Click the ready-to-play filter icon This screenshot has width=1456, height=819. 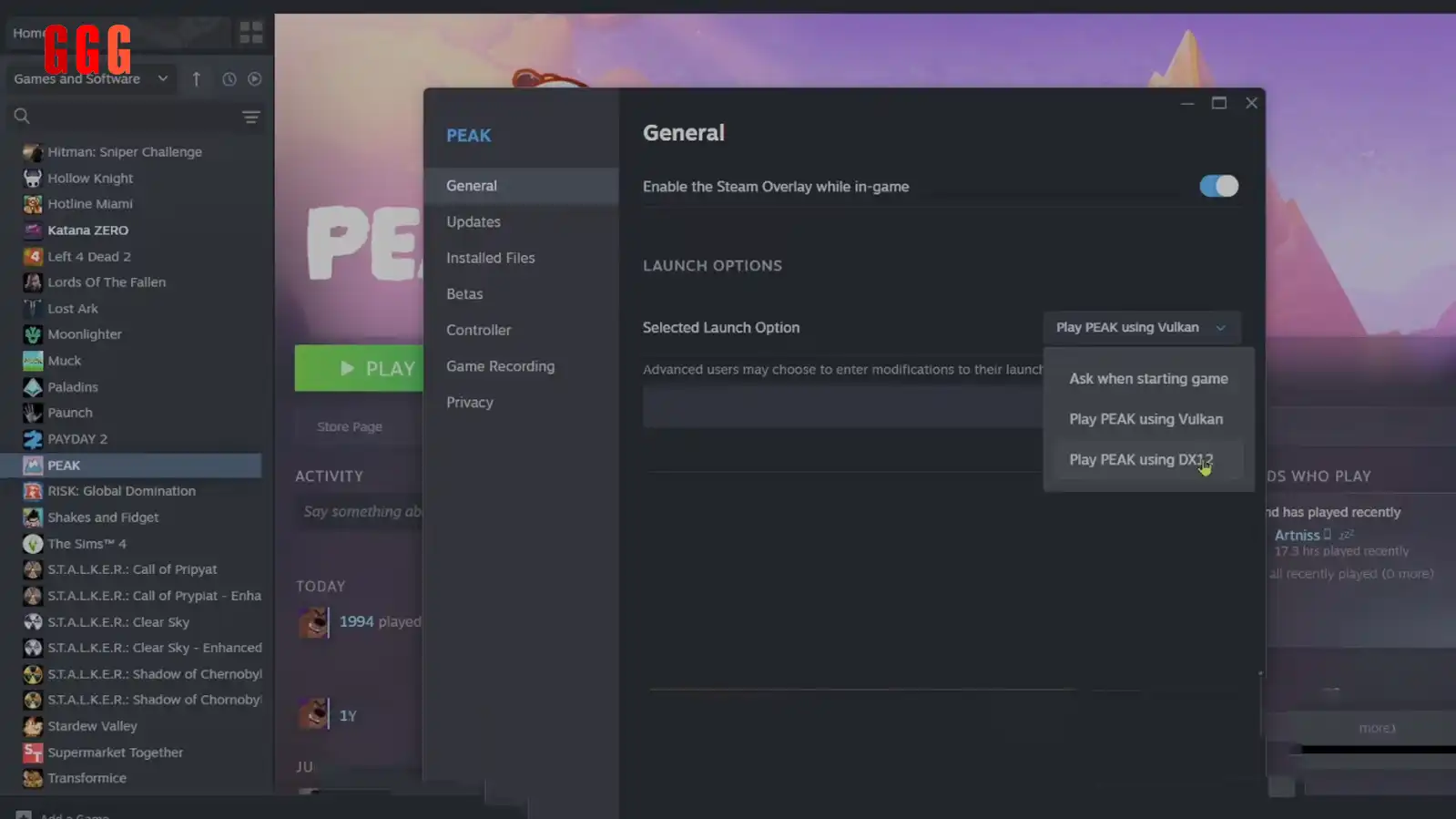tap(255, 79)
